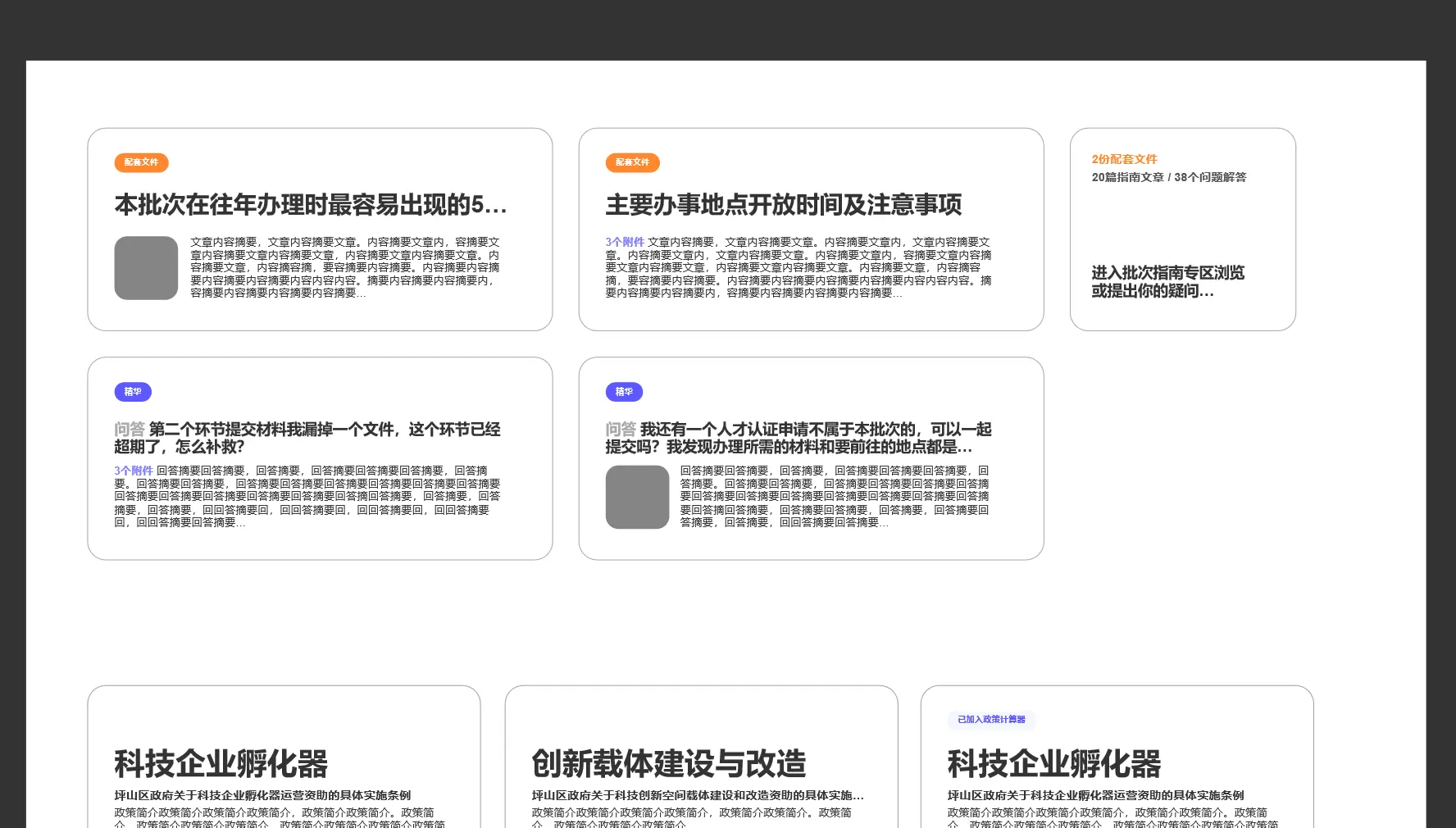Screen dimensions: 1456x828
Task: Click the orange 配套文件 badge on first card
Action: click(141, 162)
